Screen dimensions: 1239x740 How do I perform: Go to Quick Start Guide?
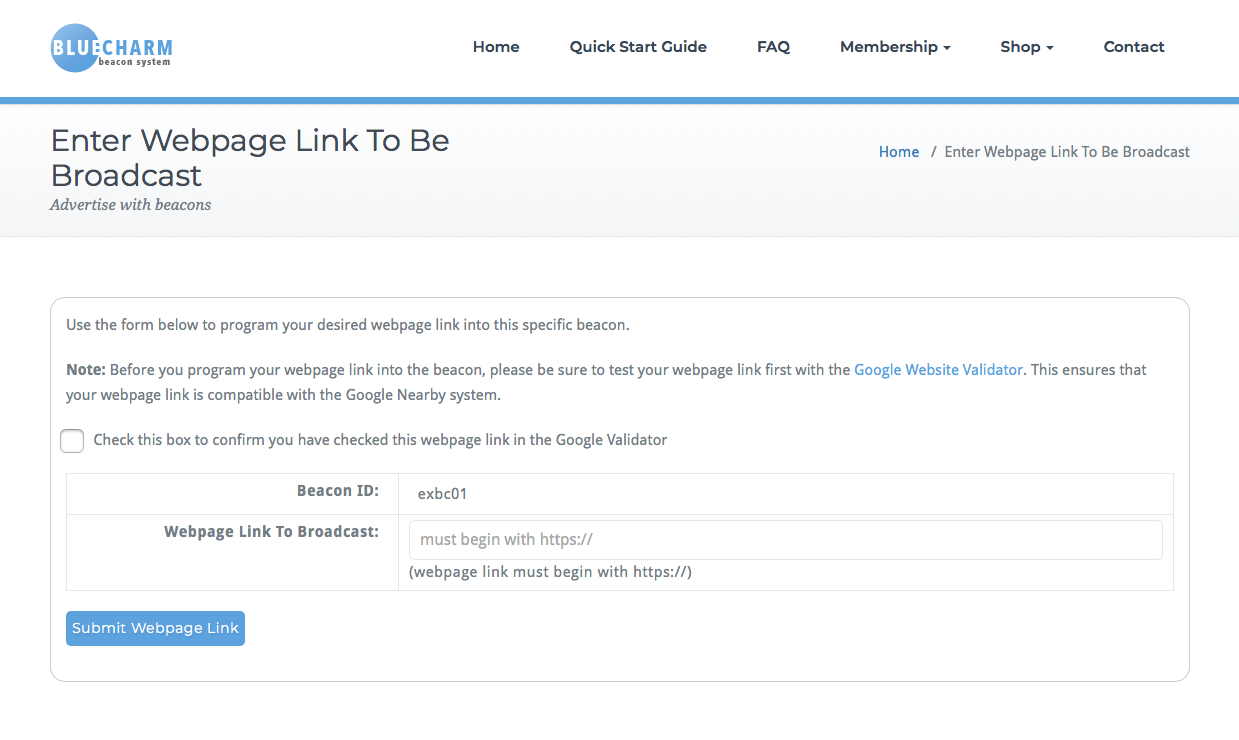coord(638,47)
